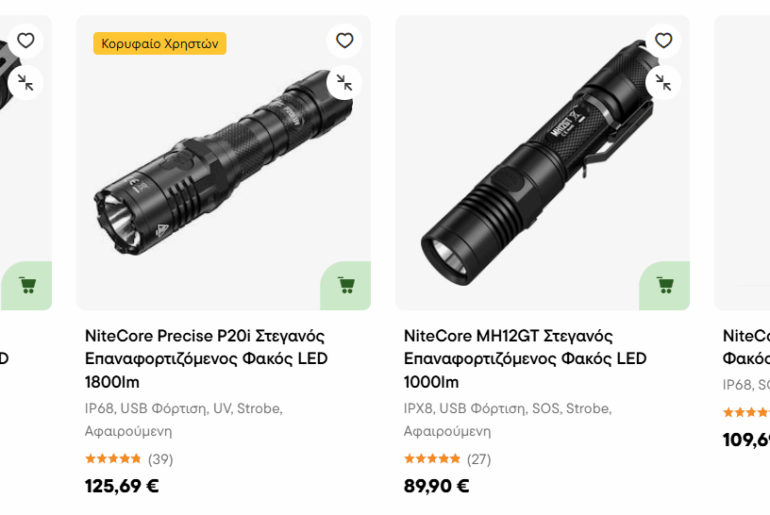Screen dimensions: 770x515
Task: Add NiteCore P20i to comparison with arrows icon
Action: [344, 82]
